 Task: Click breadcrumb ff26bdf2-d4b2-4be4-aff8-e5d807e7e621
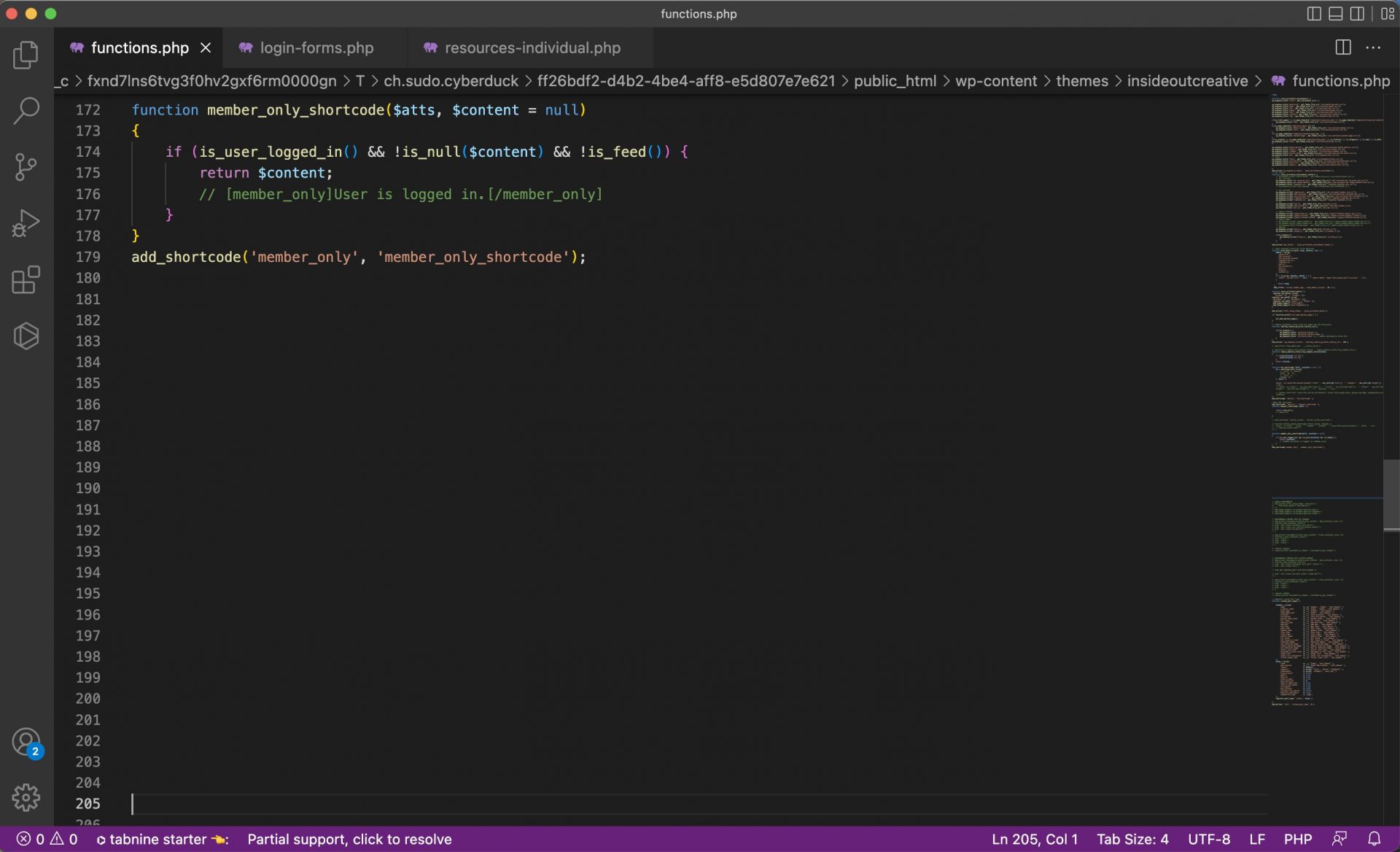685,81
